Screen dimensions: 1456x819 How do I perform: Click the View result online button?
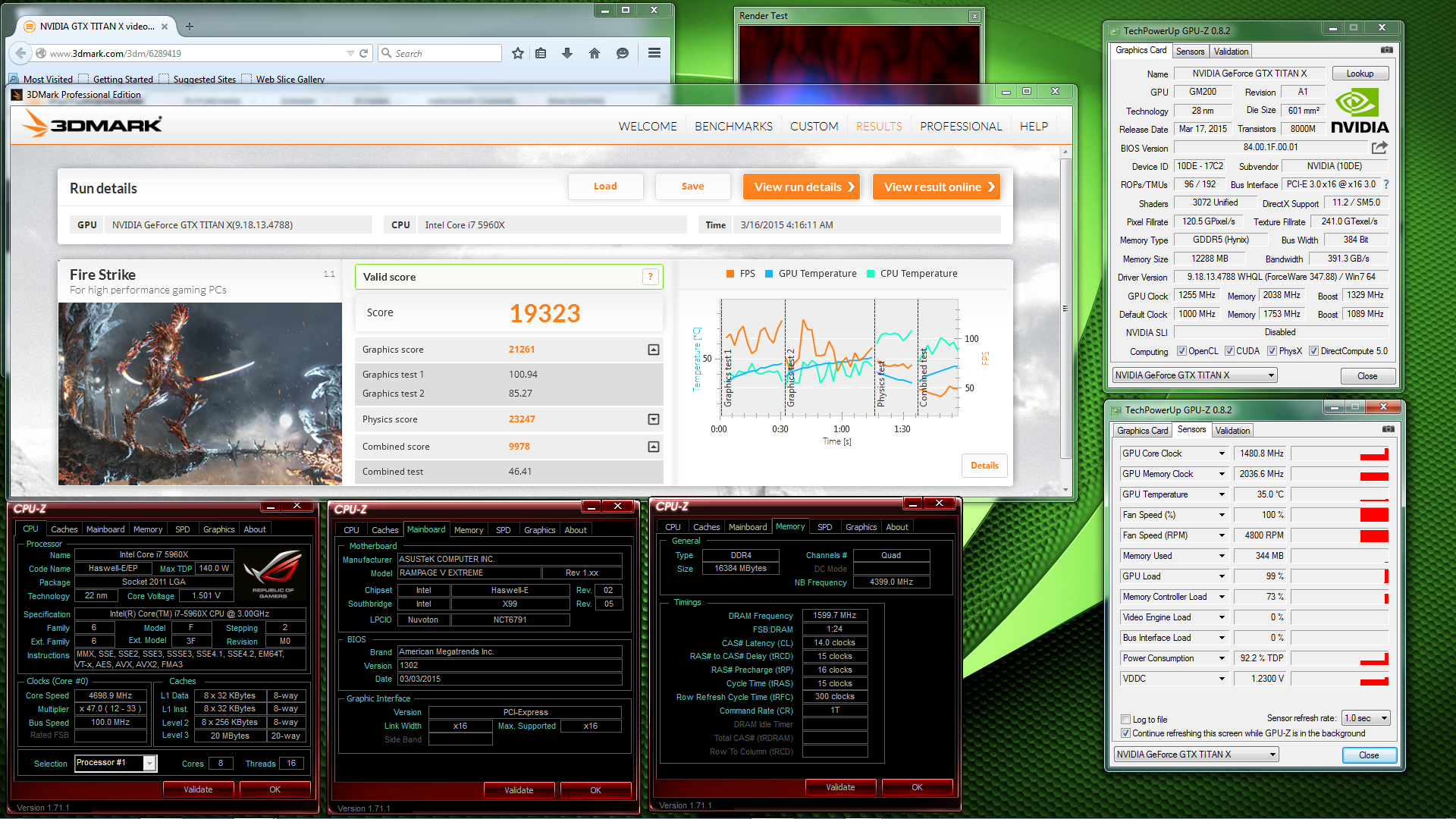[937, 187]
